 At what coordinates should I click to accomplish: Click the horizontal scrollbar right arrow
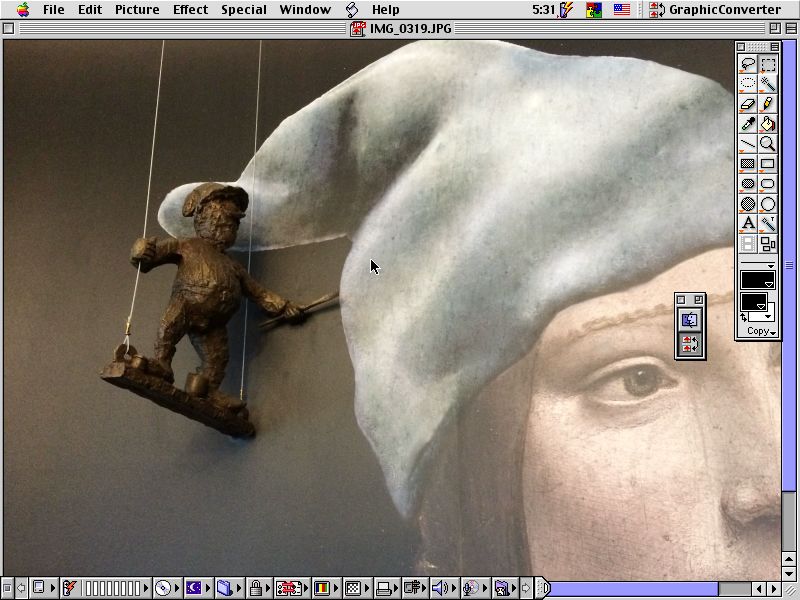coord(774,589)
